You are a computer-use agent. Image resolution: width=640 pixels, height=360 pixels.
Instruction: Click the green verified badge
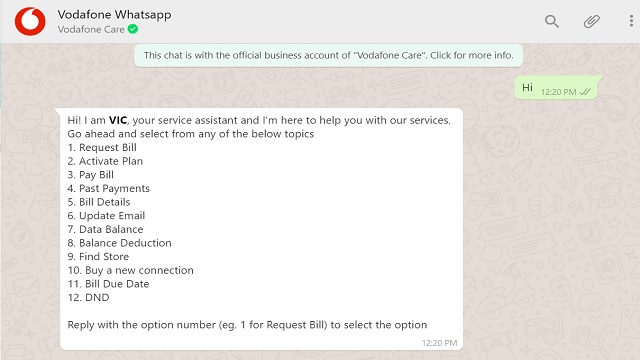[x=133, y=29]
